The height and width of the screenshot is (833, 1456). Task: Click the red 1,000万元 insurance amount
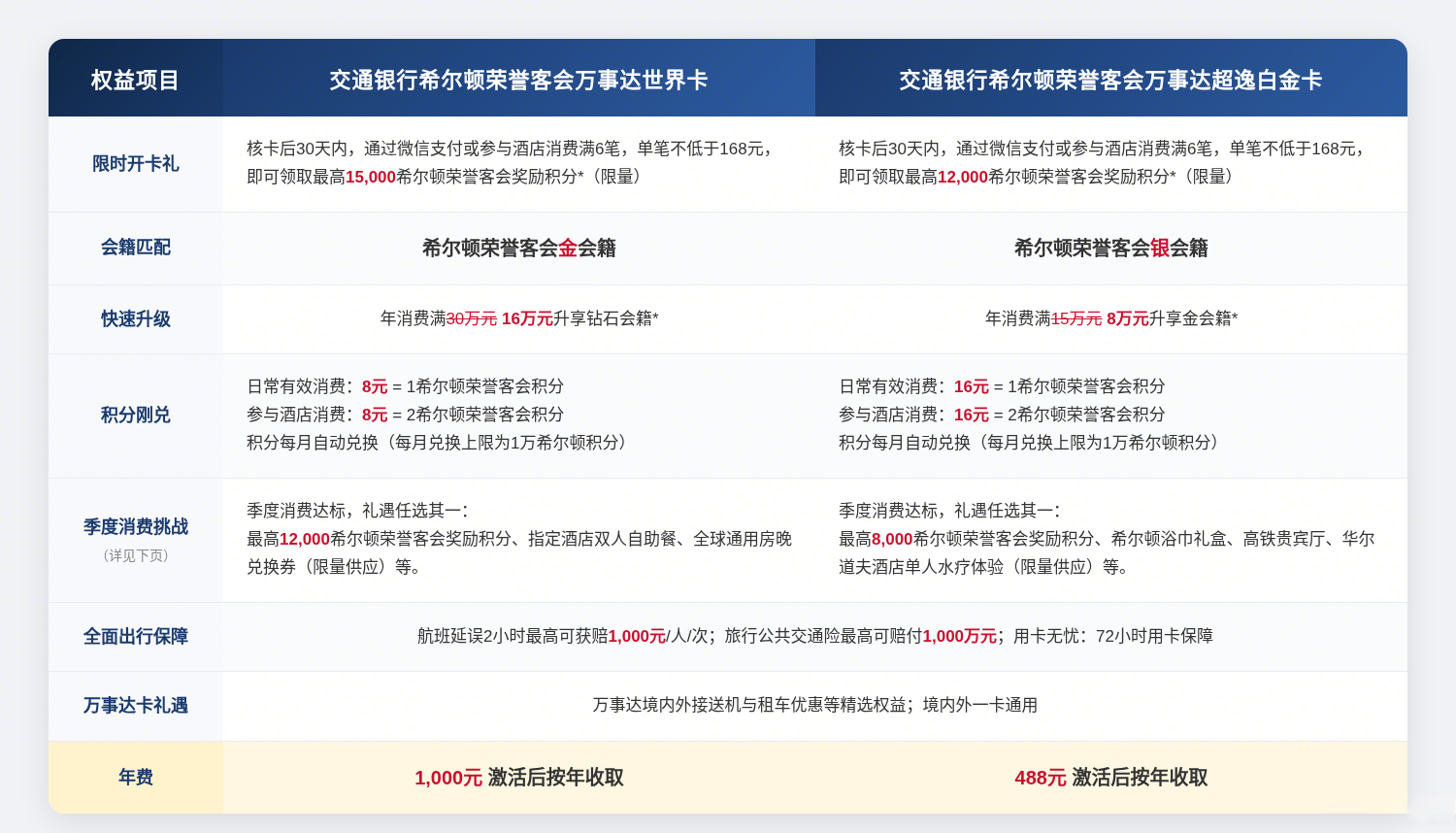pos(959,637)
